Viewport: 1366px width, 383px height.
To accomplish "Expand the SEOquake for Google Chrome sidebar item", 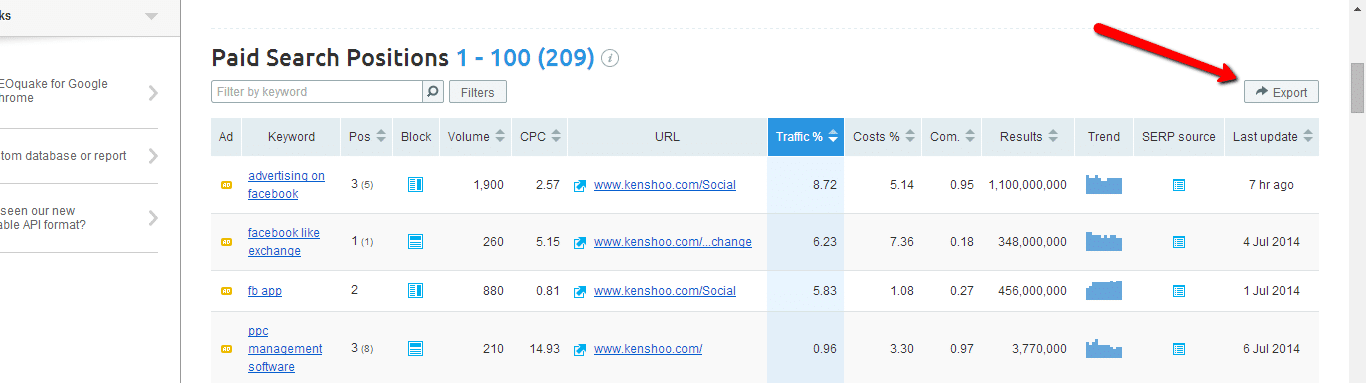I will click(79, 92).
